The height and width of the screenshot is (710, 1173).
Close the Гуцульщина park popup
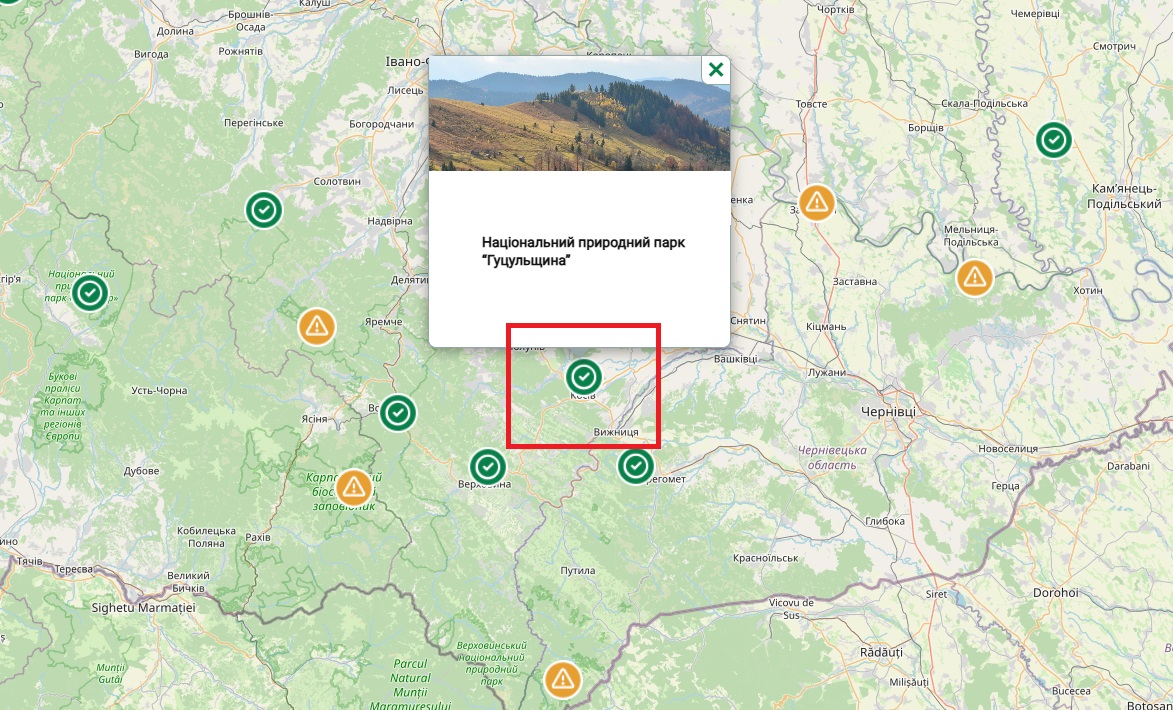pyautogui.click(x=715, y=70)
